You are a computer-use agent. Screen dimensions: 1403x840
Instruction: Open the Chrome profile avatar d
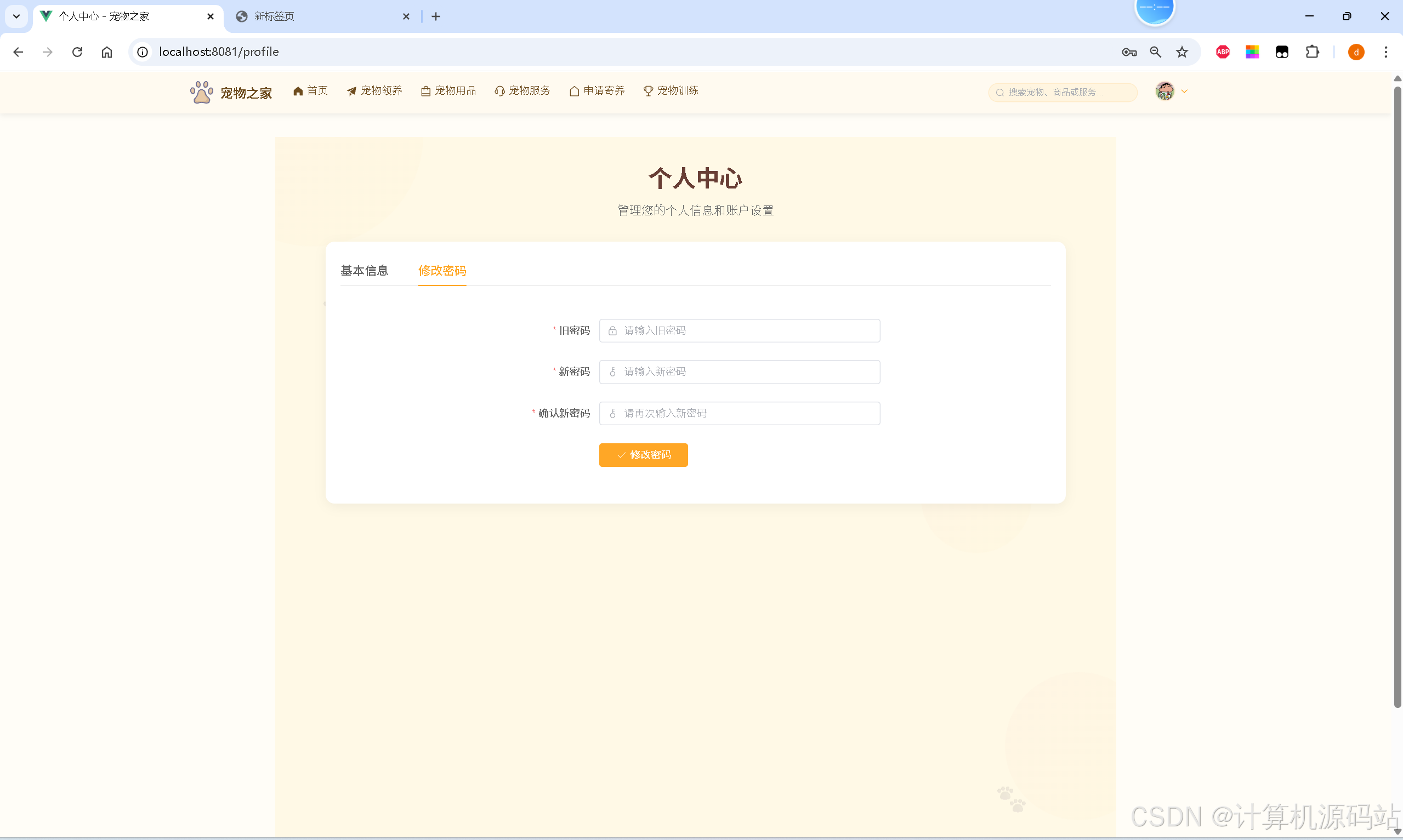(1356, 52)
